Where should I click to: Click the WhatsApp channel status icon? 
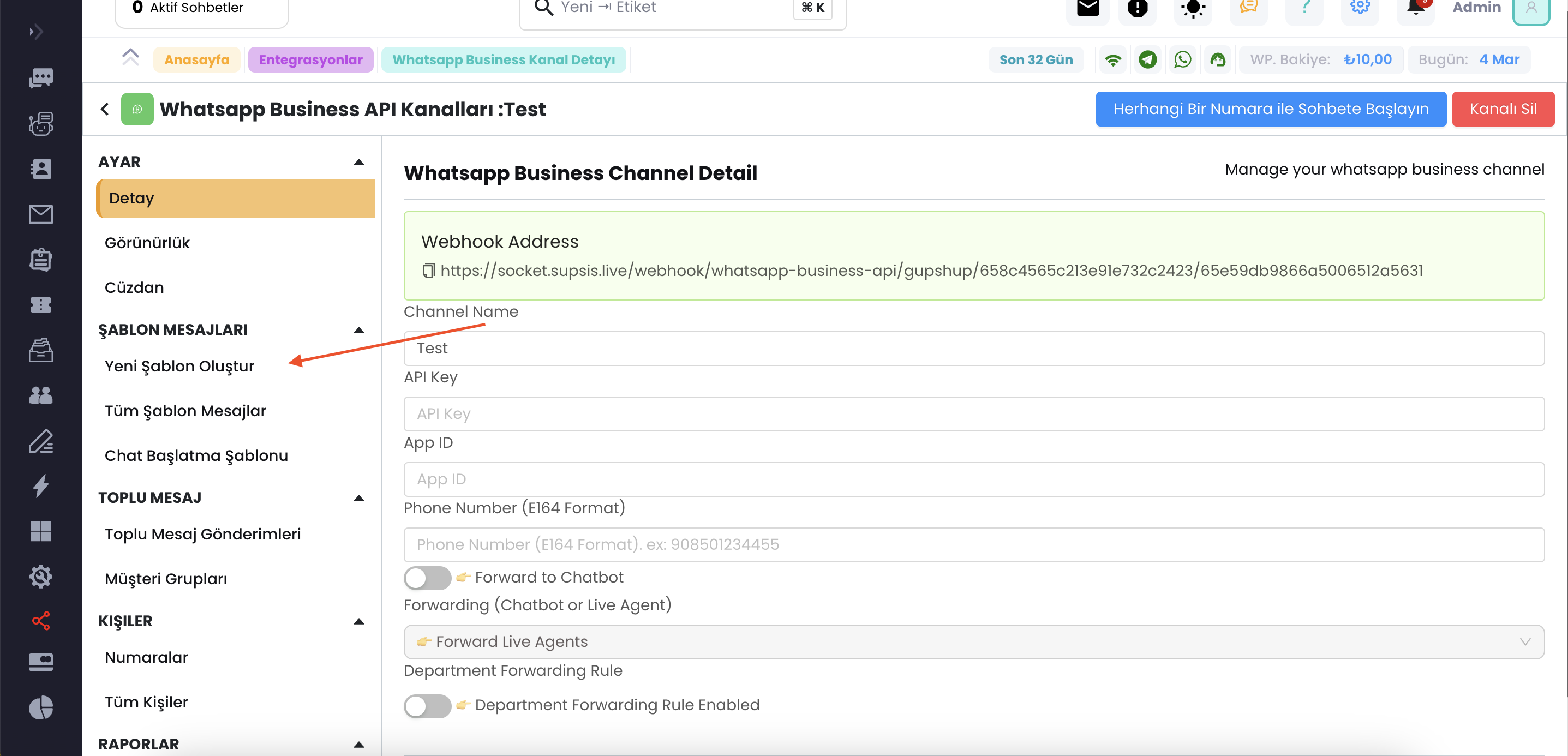pos(1183,59)
